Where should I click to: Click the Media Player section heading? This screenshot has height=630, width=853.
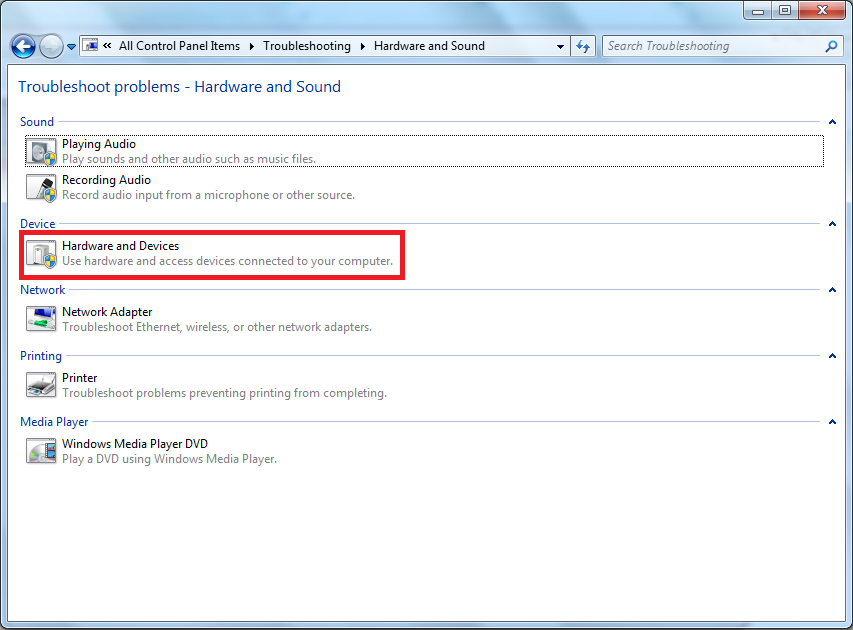tap(54, 422)
